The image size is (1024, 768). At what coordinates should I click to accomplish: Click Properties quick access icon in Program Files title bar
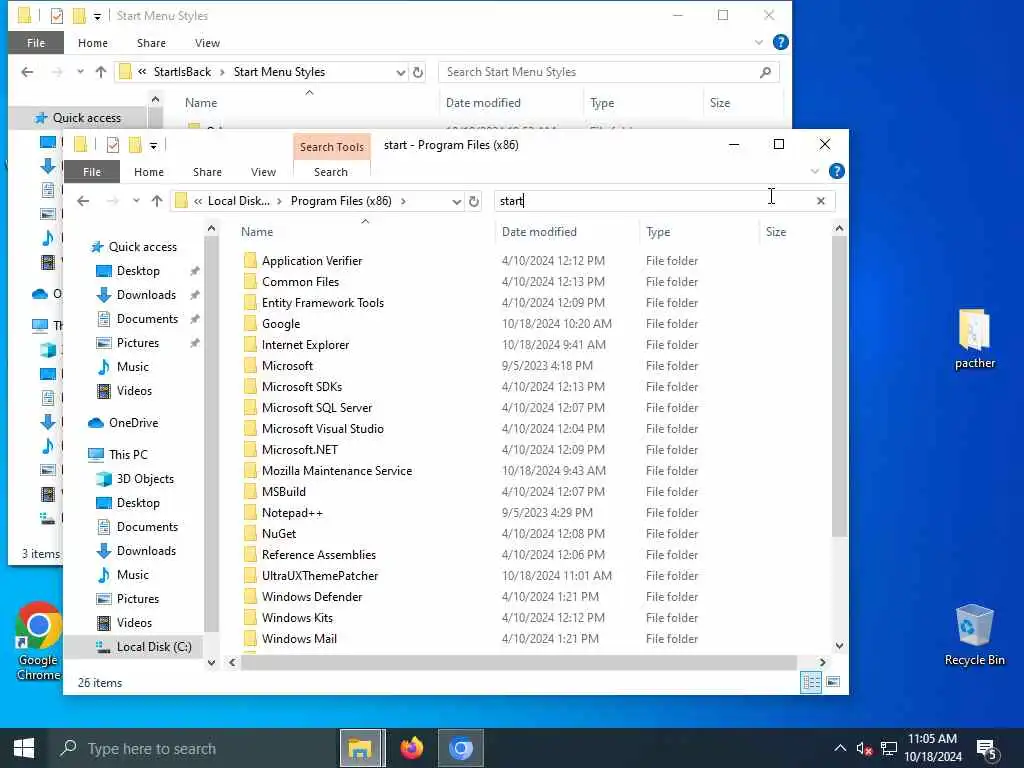click(x=113, y=145)
